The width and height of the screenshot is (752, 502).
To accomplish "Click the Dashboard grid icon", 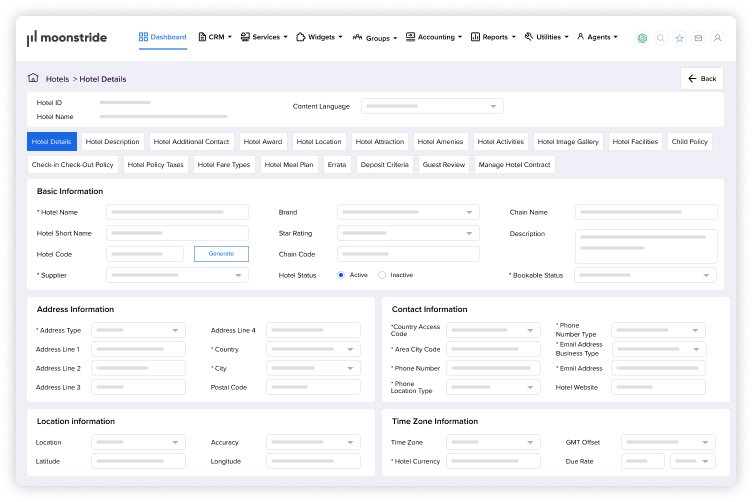I will pyautogui.click(x=144, y=37).
